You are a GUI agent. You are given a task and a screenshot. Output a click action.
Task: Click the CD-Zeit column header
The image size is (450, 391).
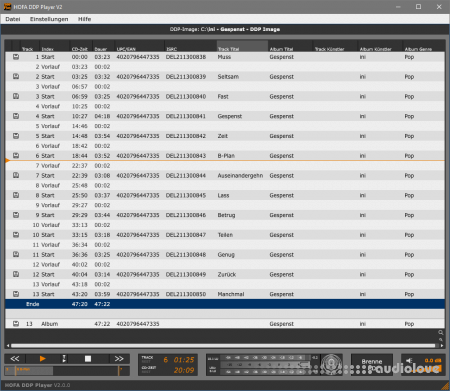(81, 46)
